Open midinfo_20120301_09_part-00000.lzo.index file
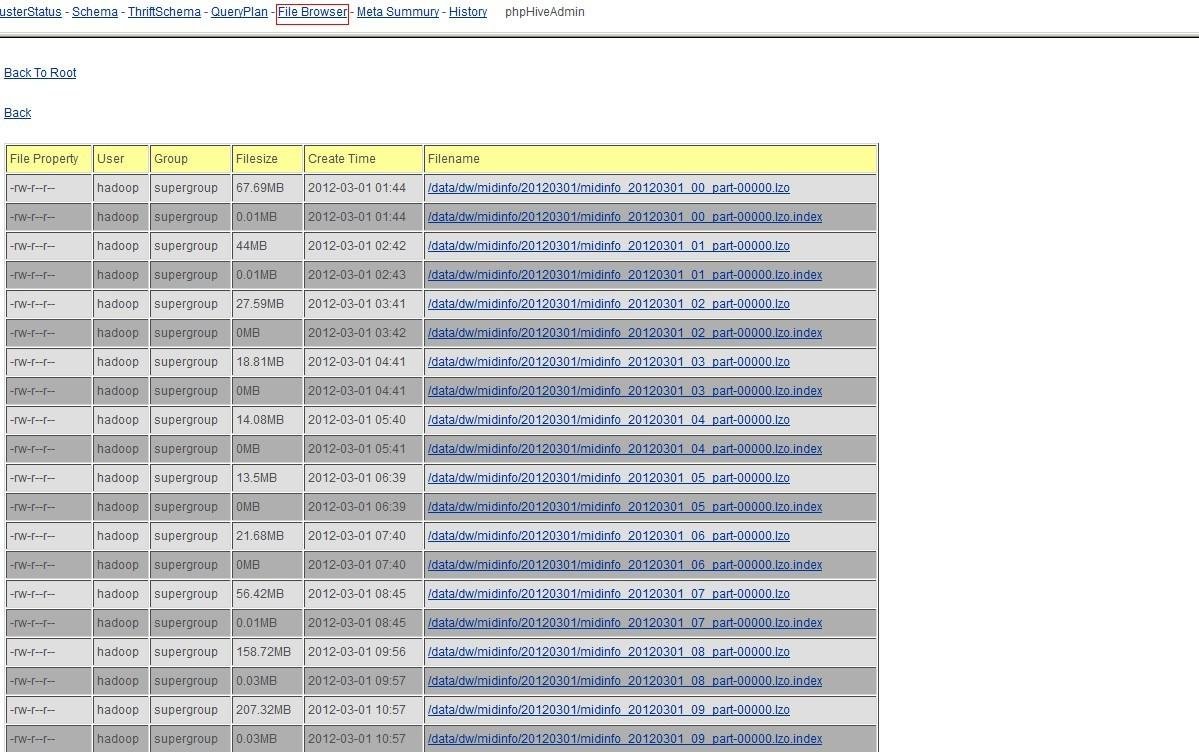The width and height of the screenshot is (1199, 752). click(x=623, y=738)
